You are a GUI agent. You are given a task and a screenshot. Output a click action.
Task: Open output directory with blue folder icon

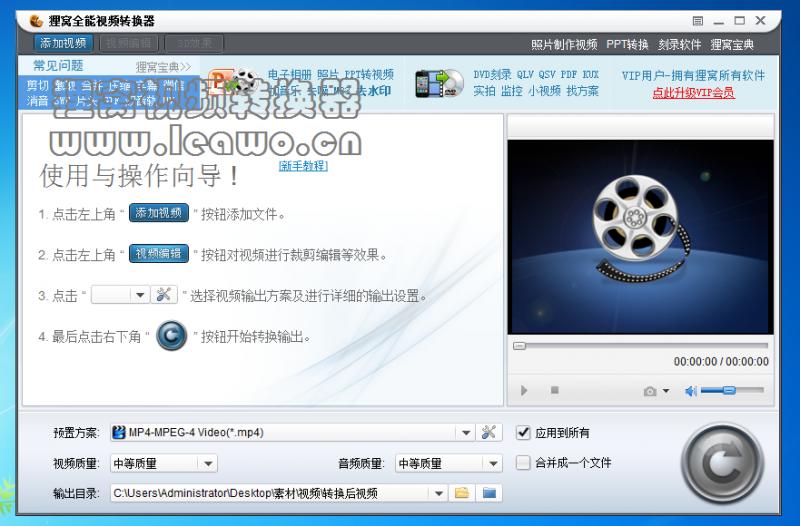(x=489, y=493)
